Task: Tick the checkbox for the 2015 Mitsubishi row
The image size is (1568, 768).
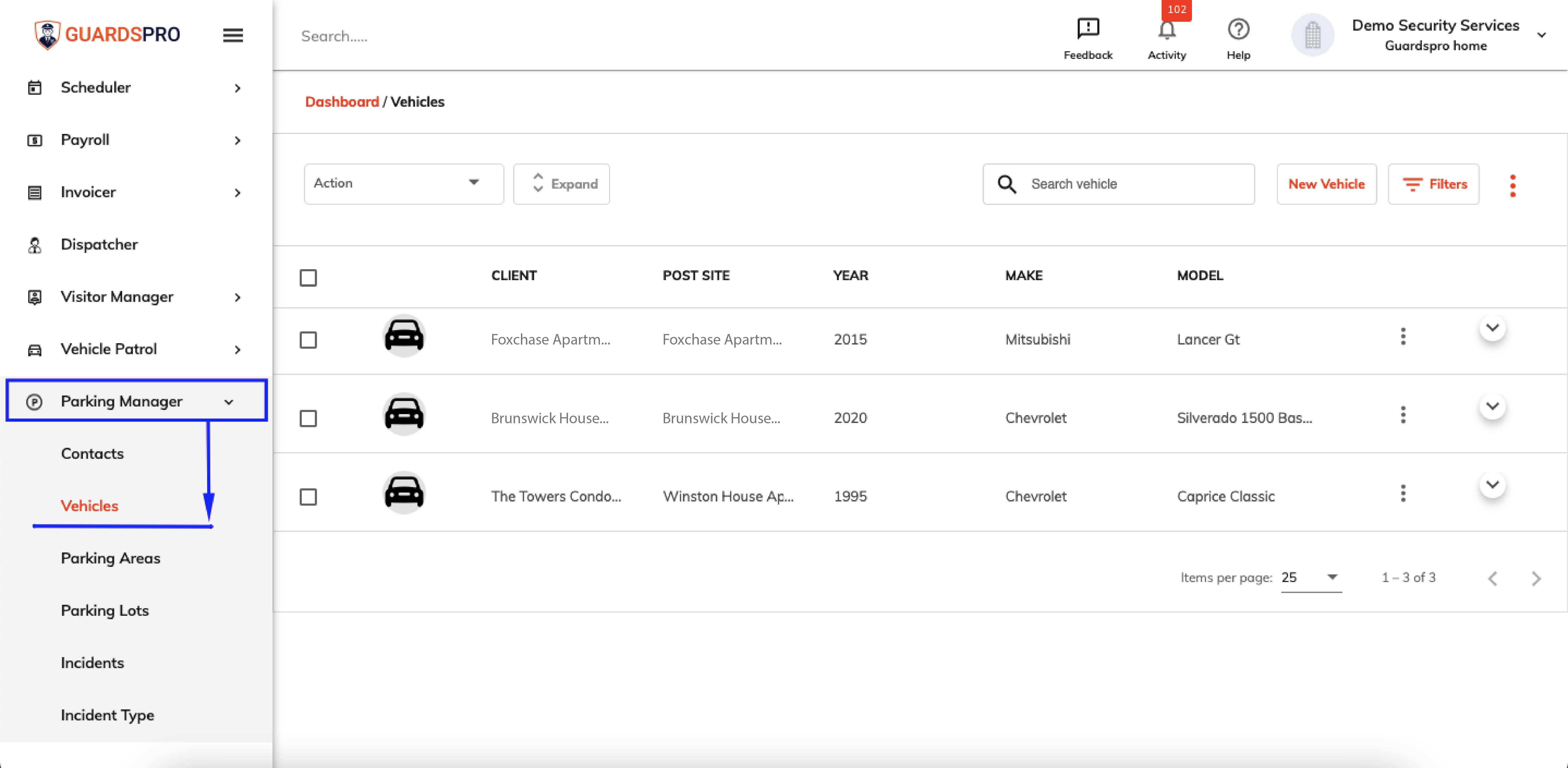Action: [x=308, y=340]
